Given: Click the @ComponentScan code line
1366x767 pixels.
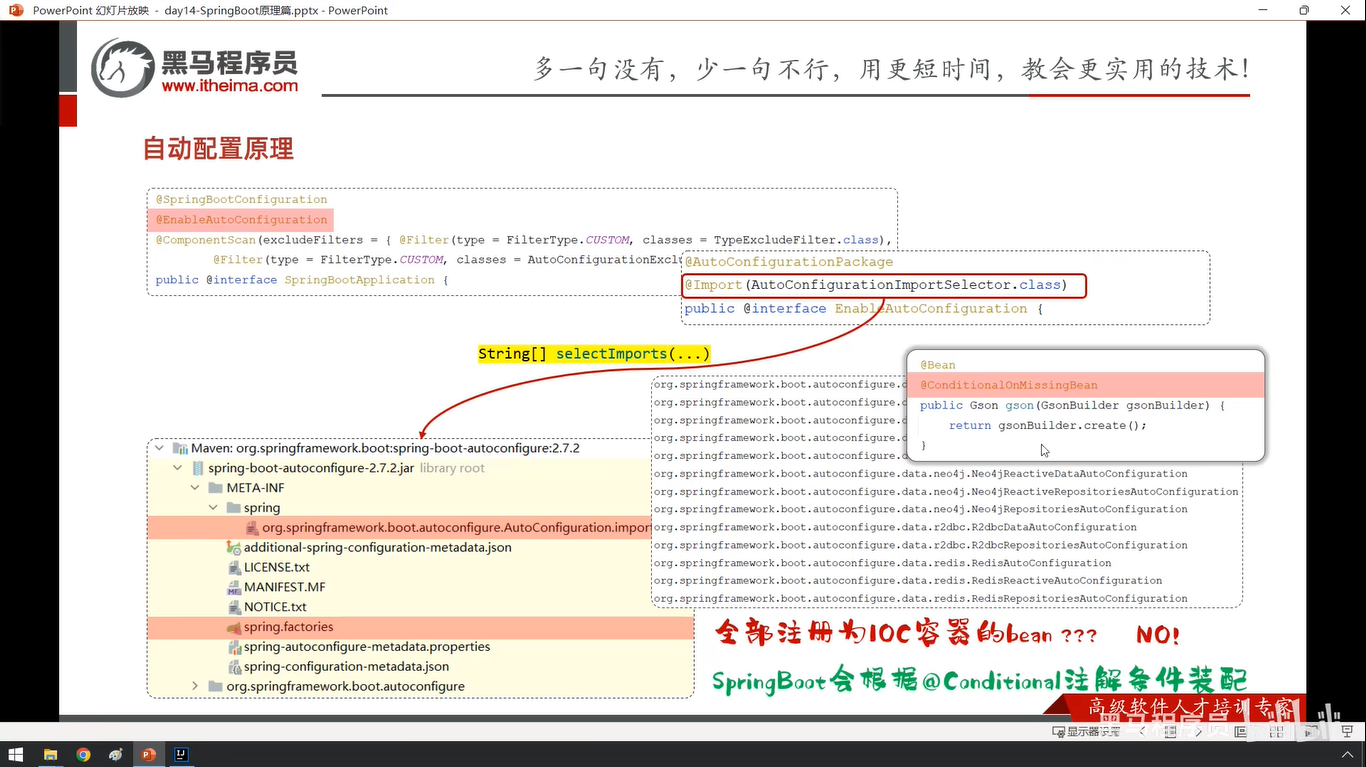Looking at the screenshot, I should [522, 240].
